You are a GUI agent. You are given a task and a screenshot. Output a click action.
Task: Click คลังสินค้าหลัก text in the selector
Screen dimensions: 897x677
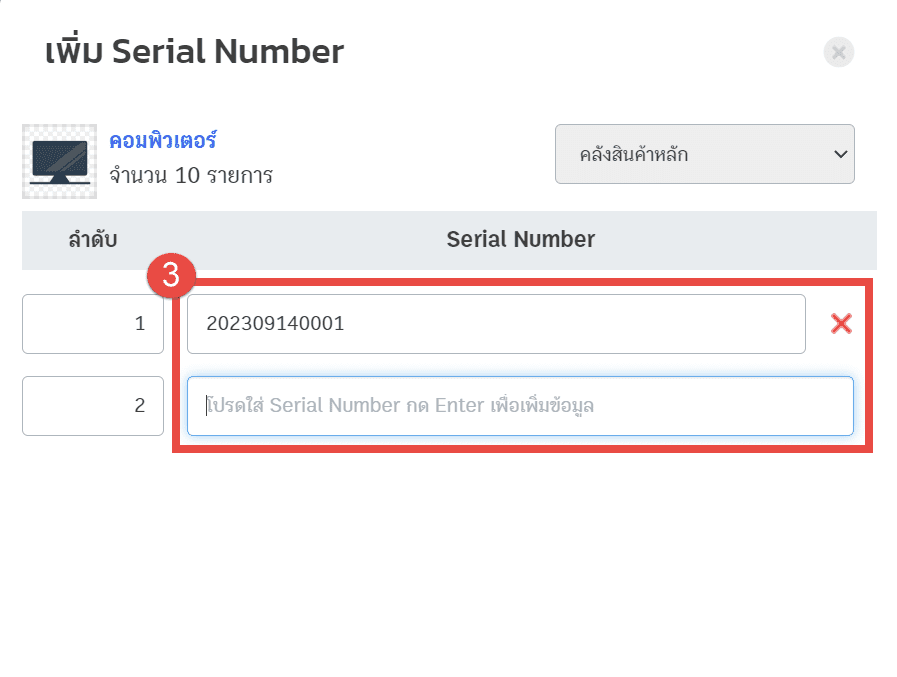(x=634, y=155)
